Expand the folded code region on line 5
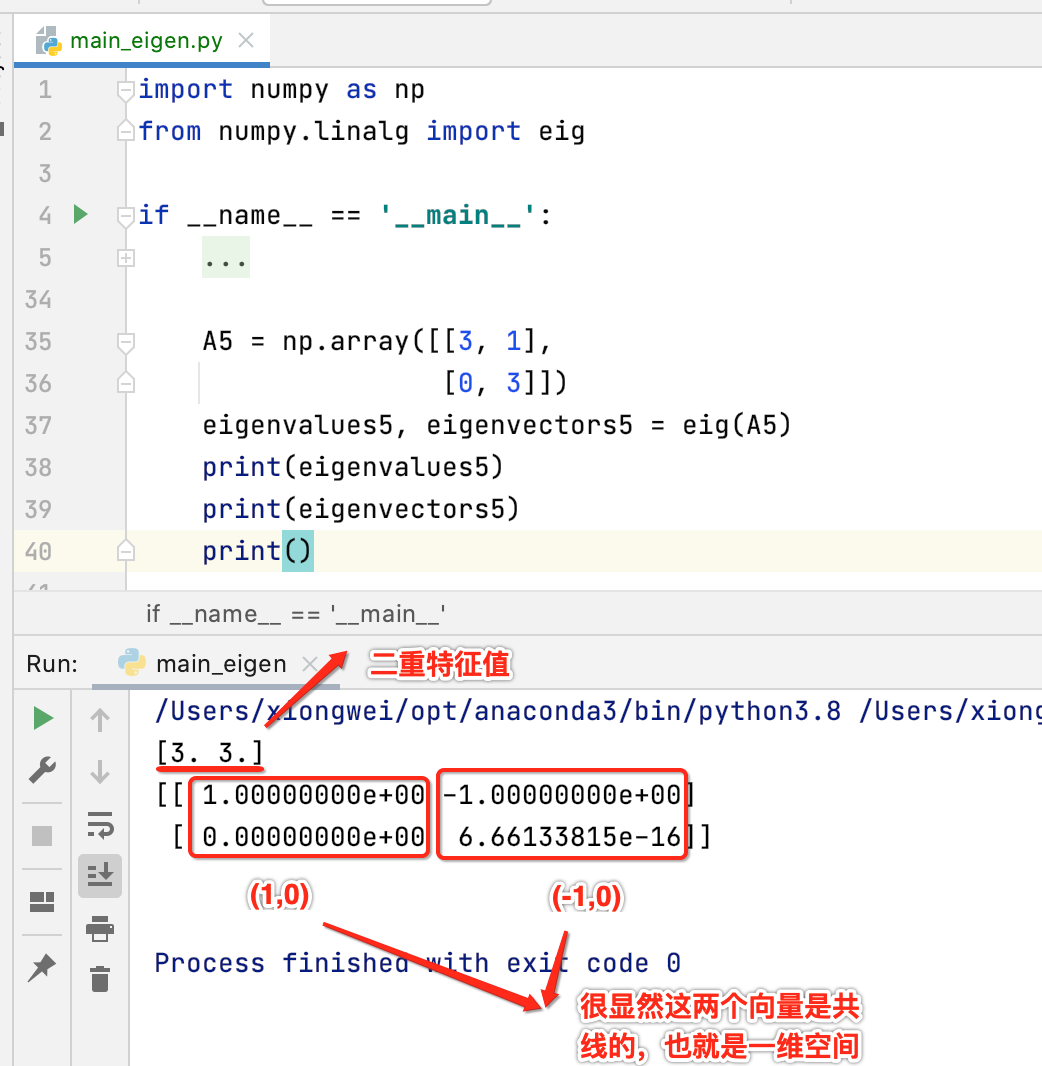 click(x=125, y=258)
